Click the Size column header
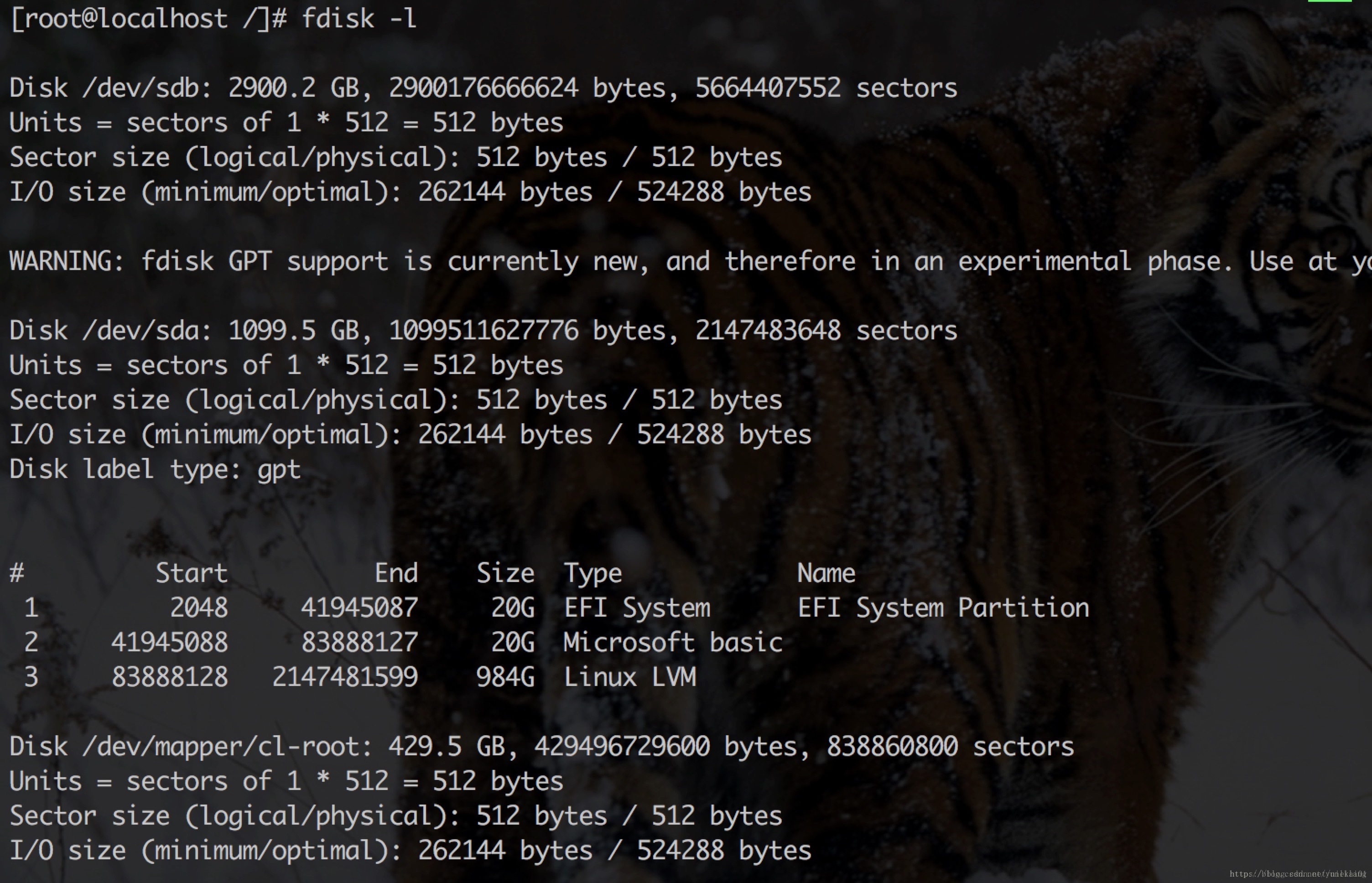This screenshot has height=883, width=1372. tap(506, 573)
